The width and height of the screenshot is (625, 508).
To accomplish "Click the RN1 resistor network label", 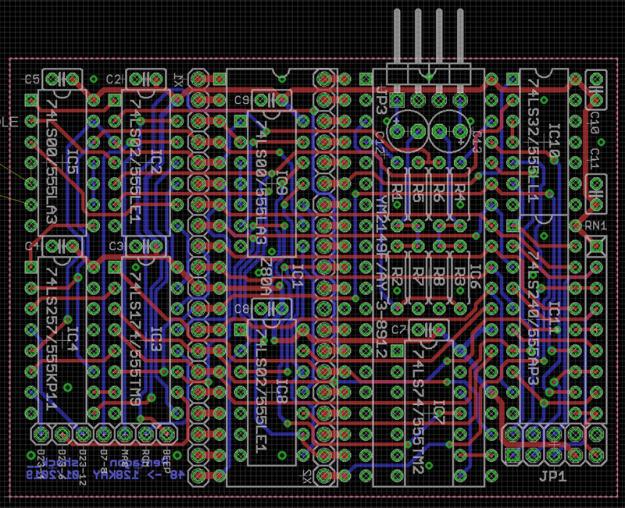I will tap(595, 226).
